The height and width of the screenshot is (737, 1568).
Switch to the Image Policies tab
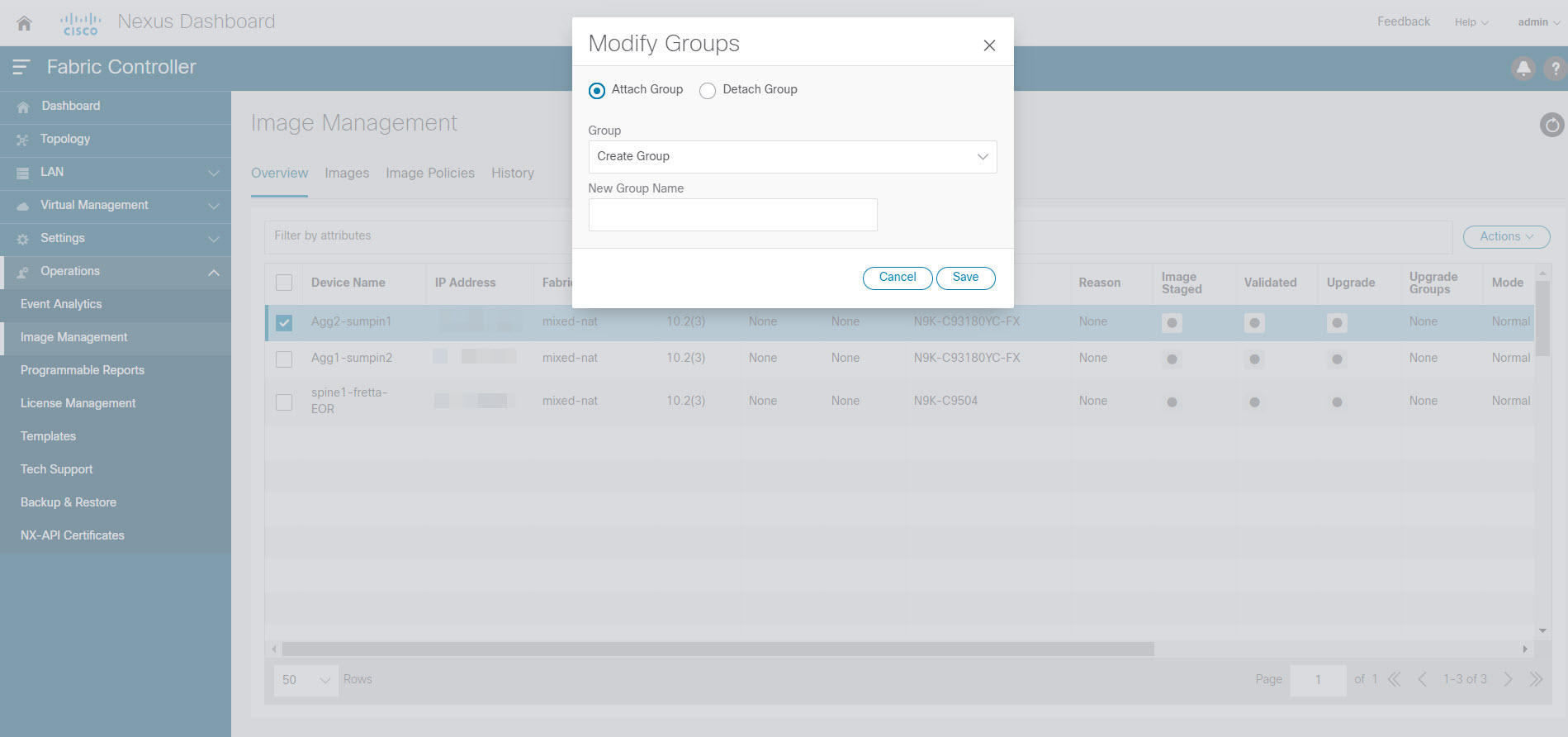click(430, 173)
